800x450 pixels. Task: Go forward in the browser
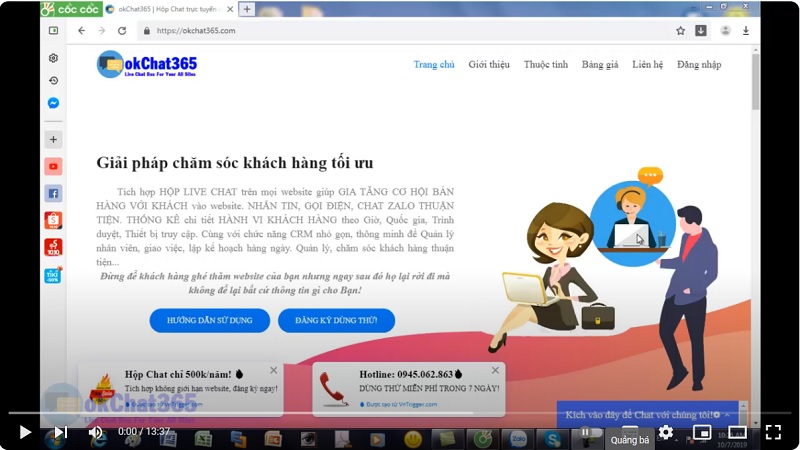pyautogui.click(x=102, y=31)
